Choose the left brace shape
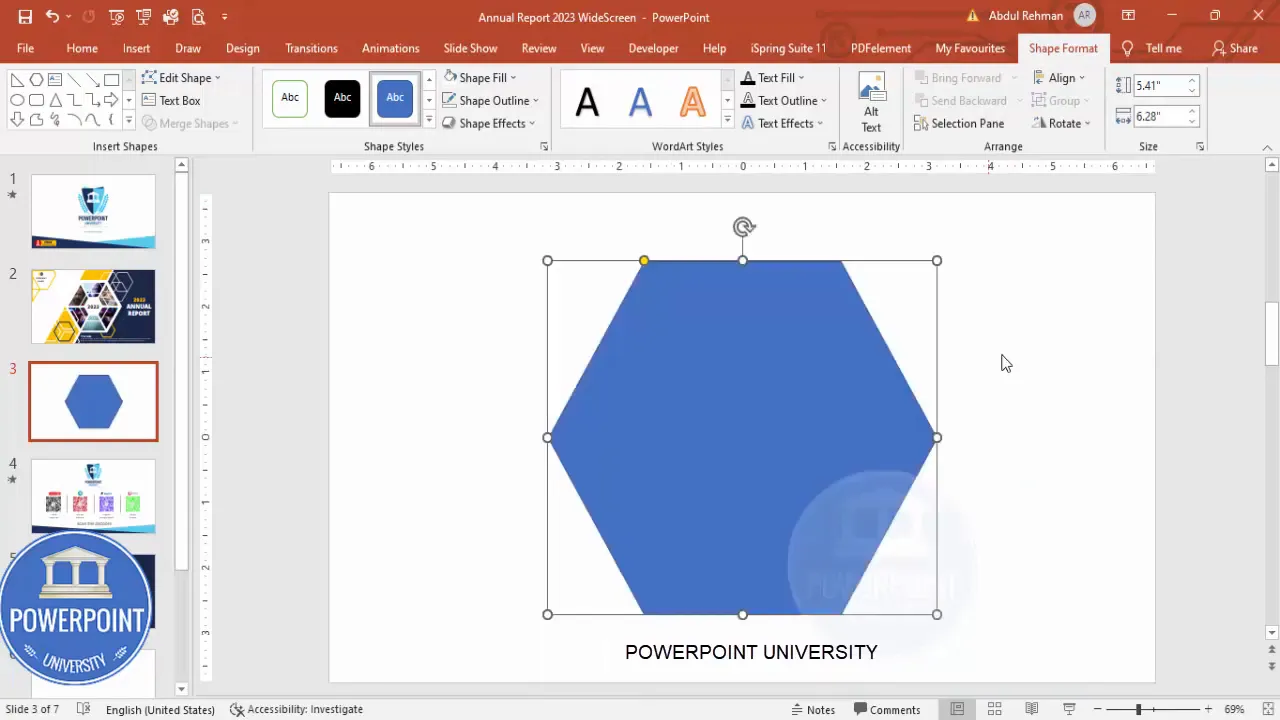The height and width of the screenshot is (720, 1280). click(x=111, y=120)
